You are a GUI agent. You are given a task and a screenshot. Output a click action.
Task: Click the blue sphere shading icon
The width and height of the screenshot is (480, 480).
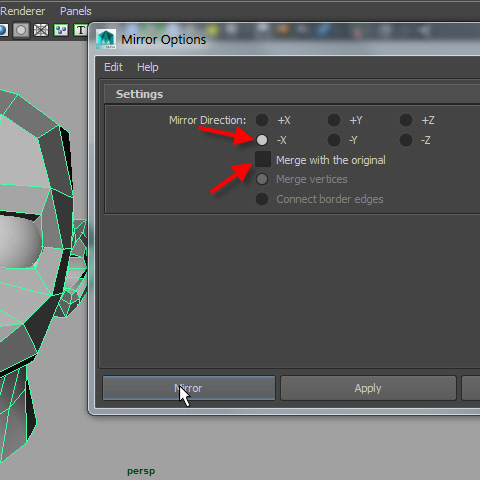(x=3, y=30)
